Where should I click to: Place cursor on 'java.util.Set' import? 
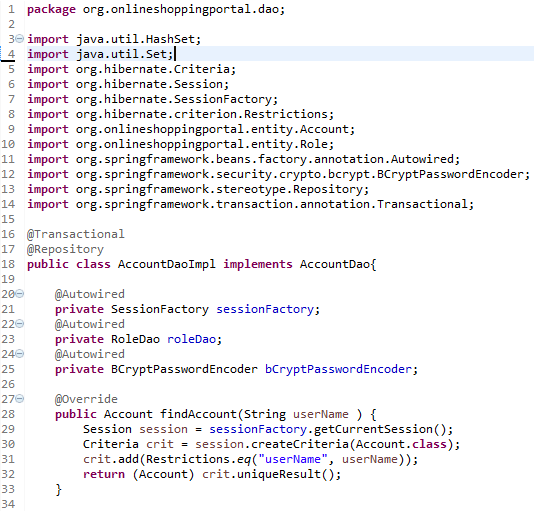[122, 54]
